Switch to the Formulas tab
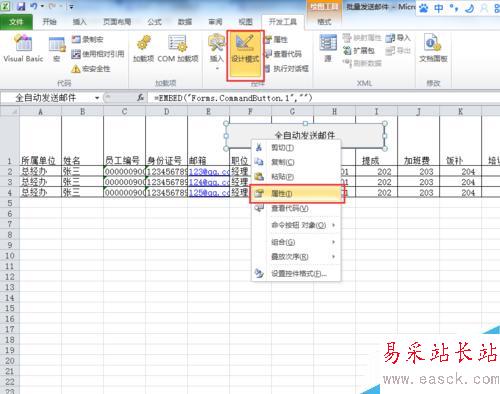The width and height of the screenshot is (500, 394). (154, 22)
